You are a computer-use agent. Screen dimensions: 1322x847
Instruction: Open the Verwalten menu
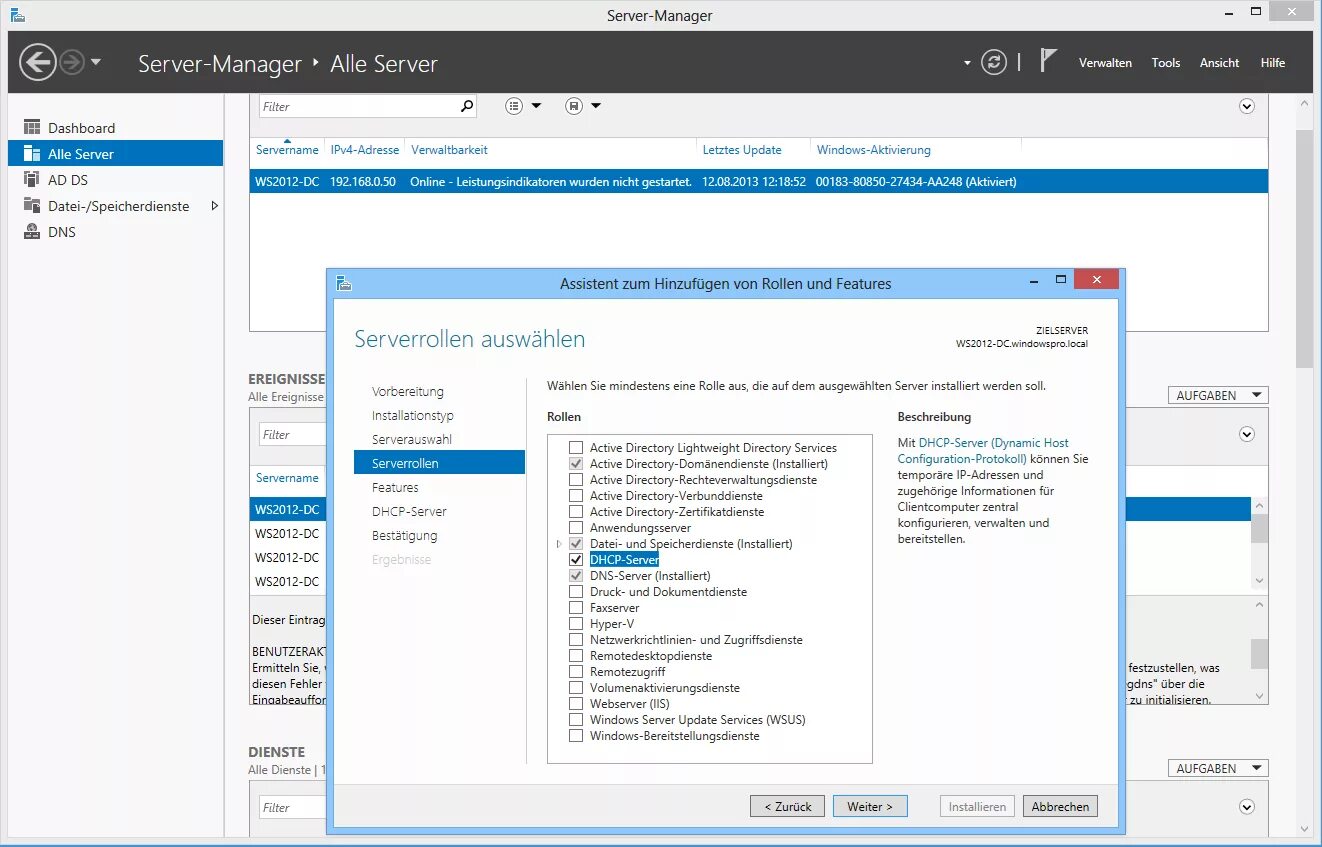1105,63
